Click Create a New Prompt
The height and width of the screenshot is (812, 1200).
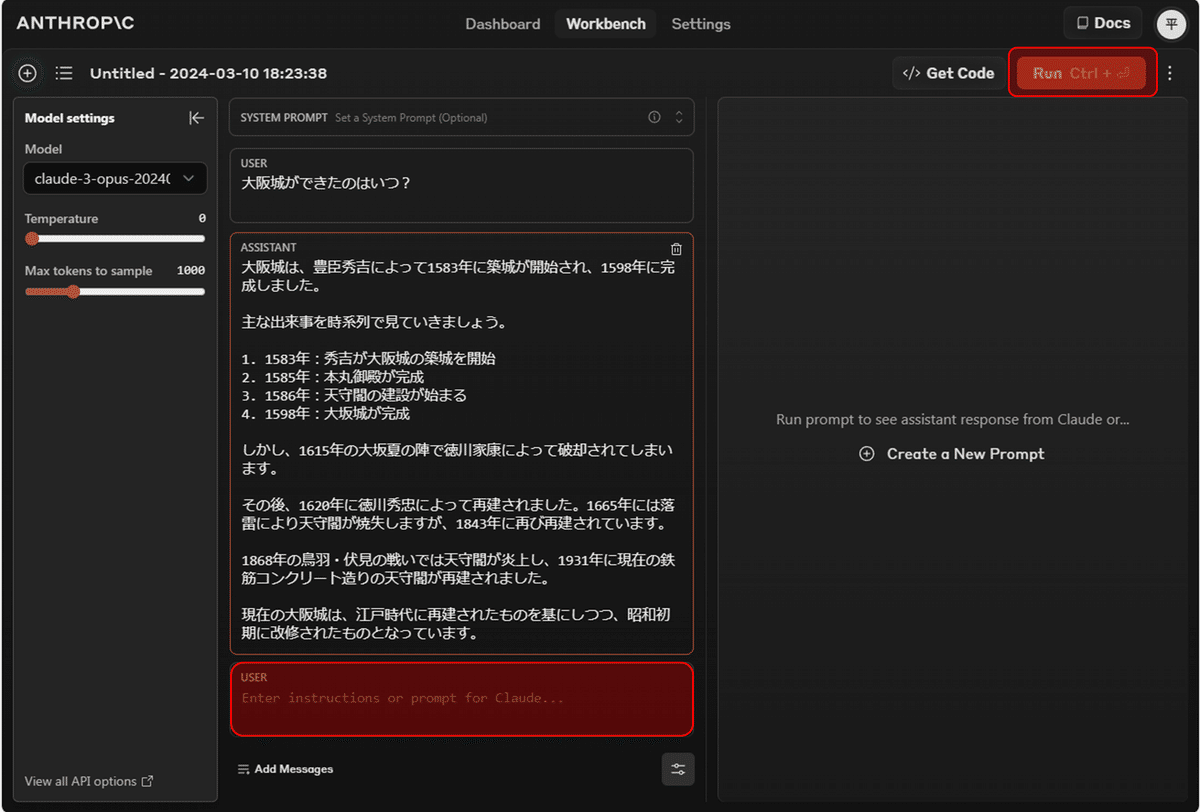tap(952, 454)
